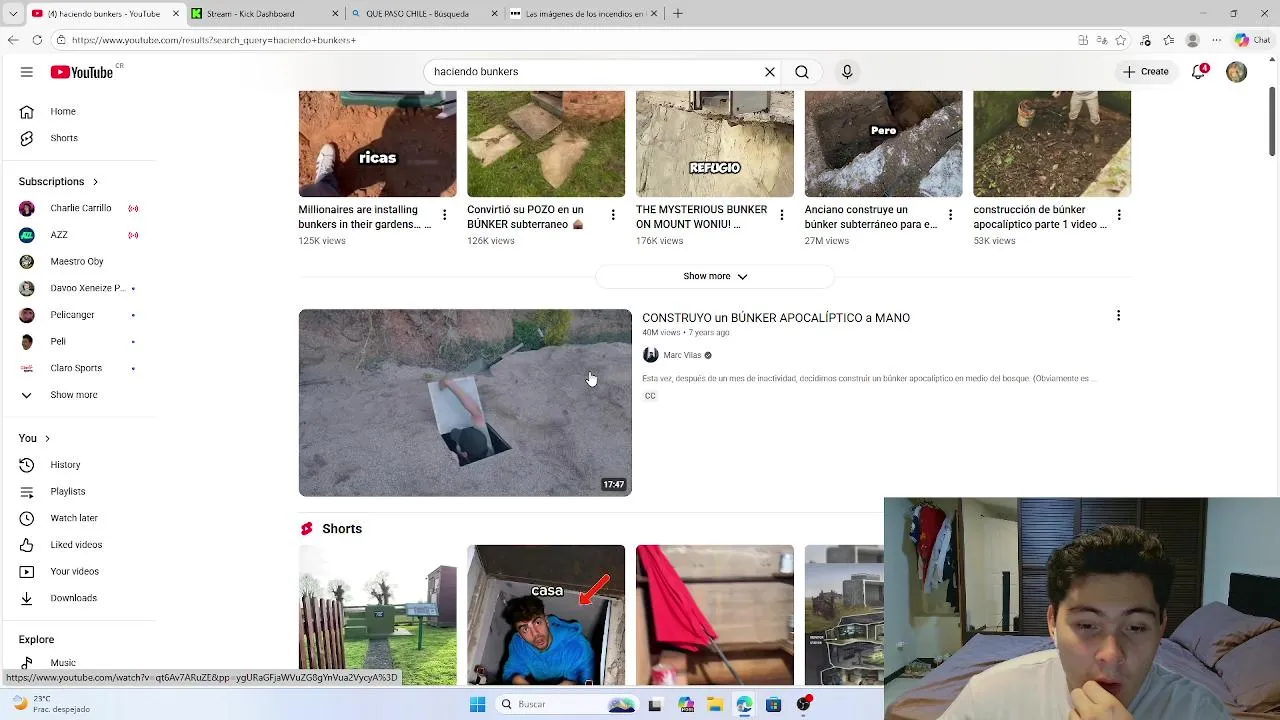The height and width of the screenshot is (720, 1280).
Task: Open options for CONSTRUYO un BÚNKER video
Action: (1118, 316)
